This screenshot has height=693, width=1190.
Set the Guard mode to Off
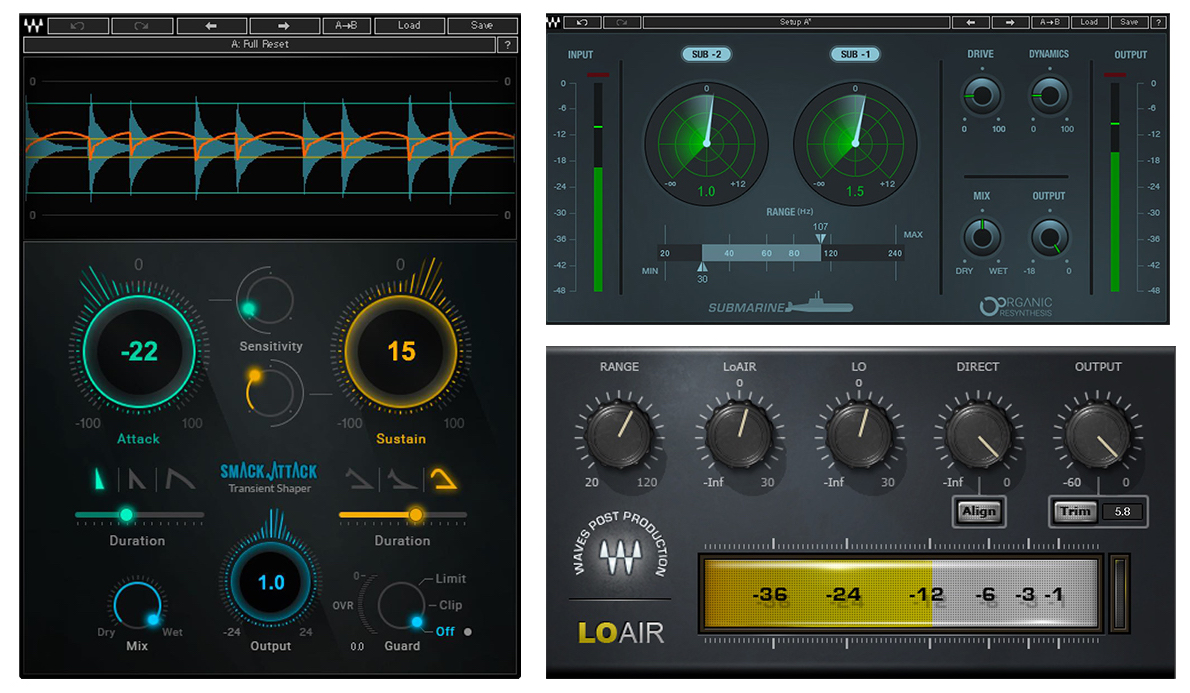pos(445,632)
